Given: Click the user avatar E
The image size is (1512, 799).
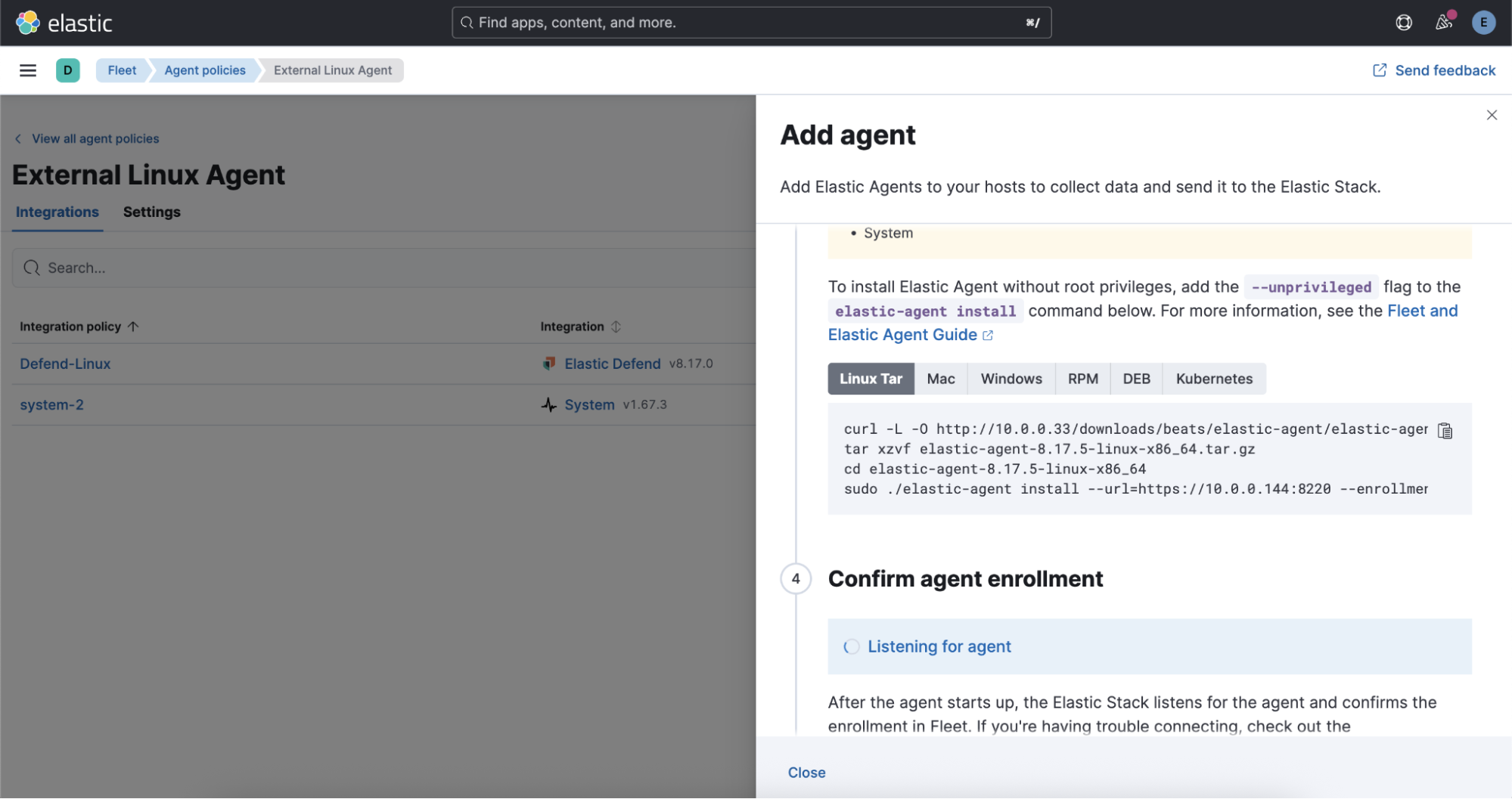Looking at the screenshot, I should coord(1483,22).
